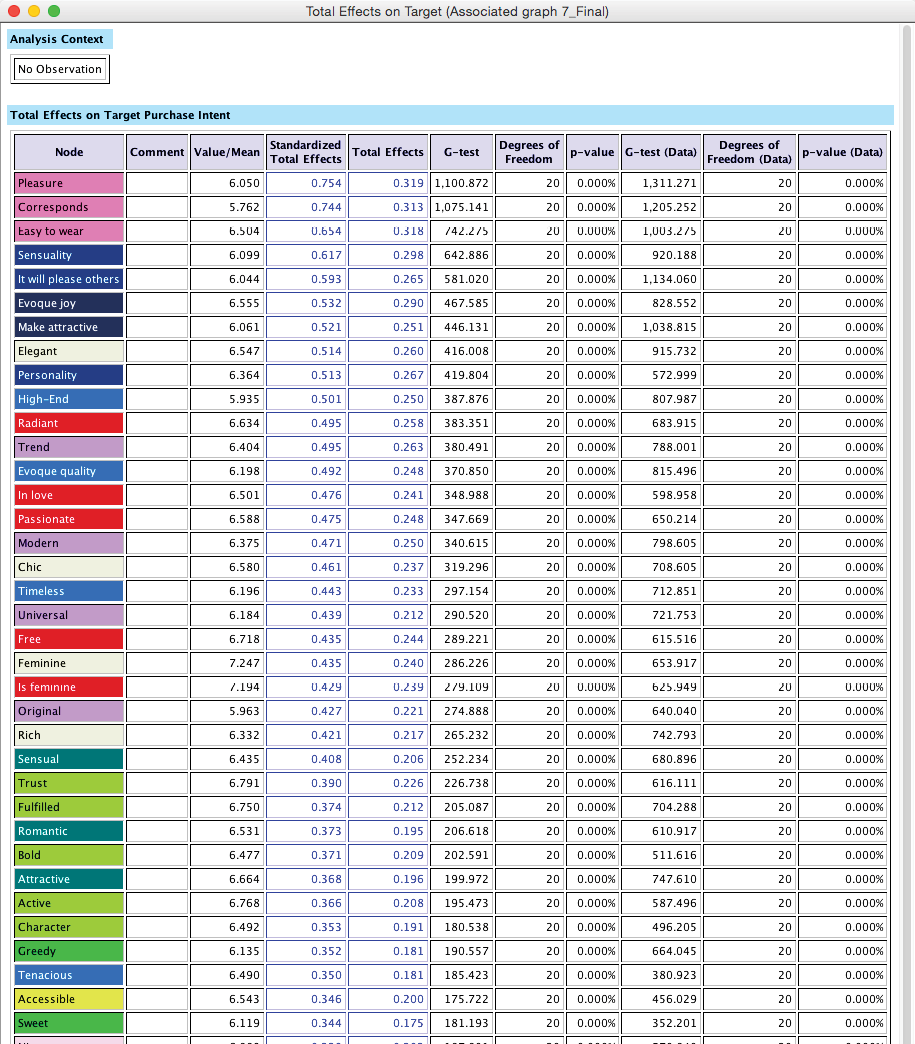Select the Is feminine node cell
The width and height of the screenshot is (915, 1044).
(x=69, y=686)
